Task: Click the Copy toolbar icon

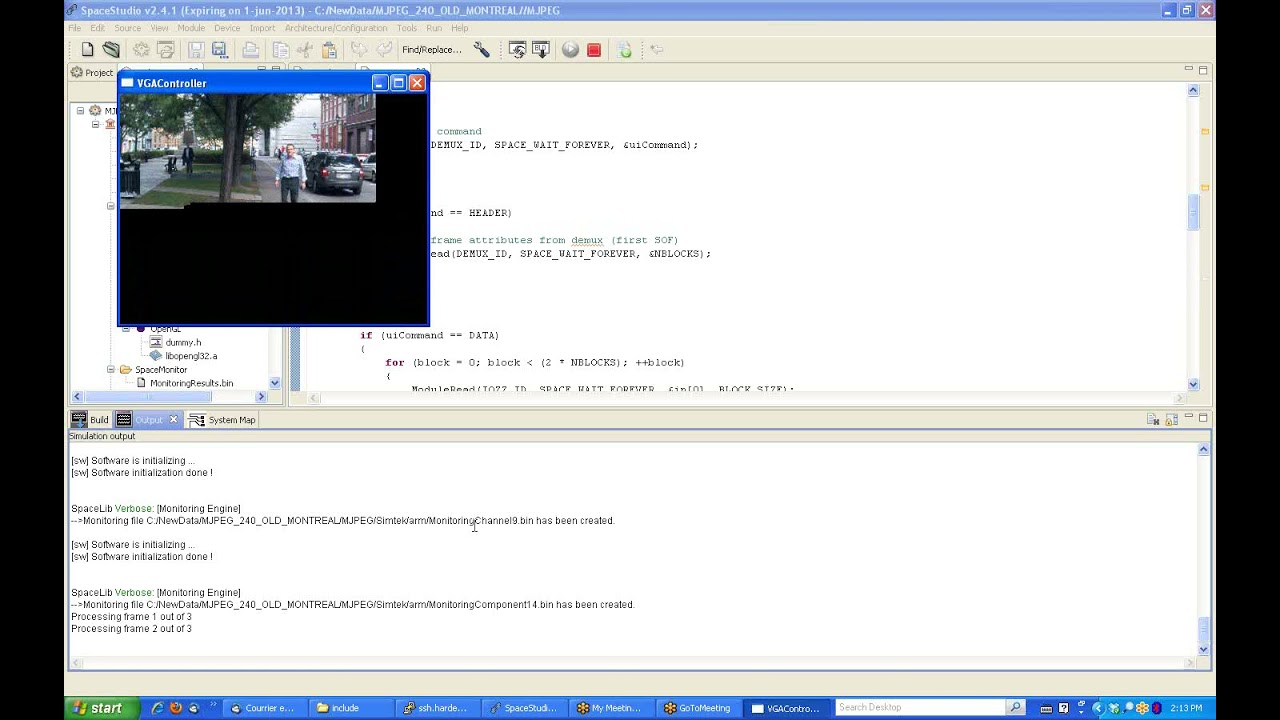Action: point(281,49)
